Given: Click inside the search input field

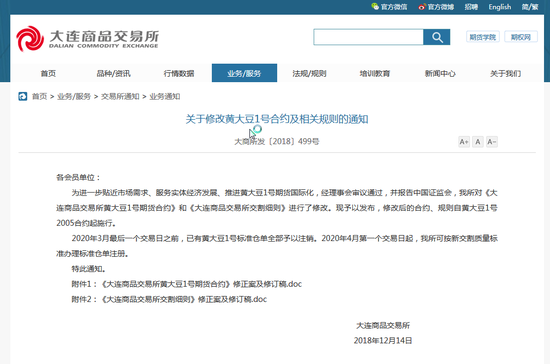Looking at the screenshot, I should 368,37.
